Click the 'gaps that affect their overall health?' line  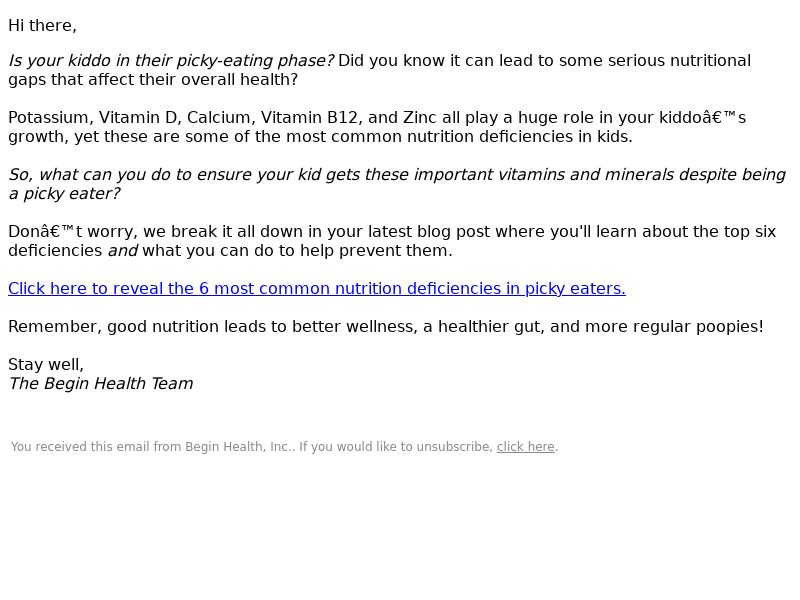[x=153, y=80]
